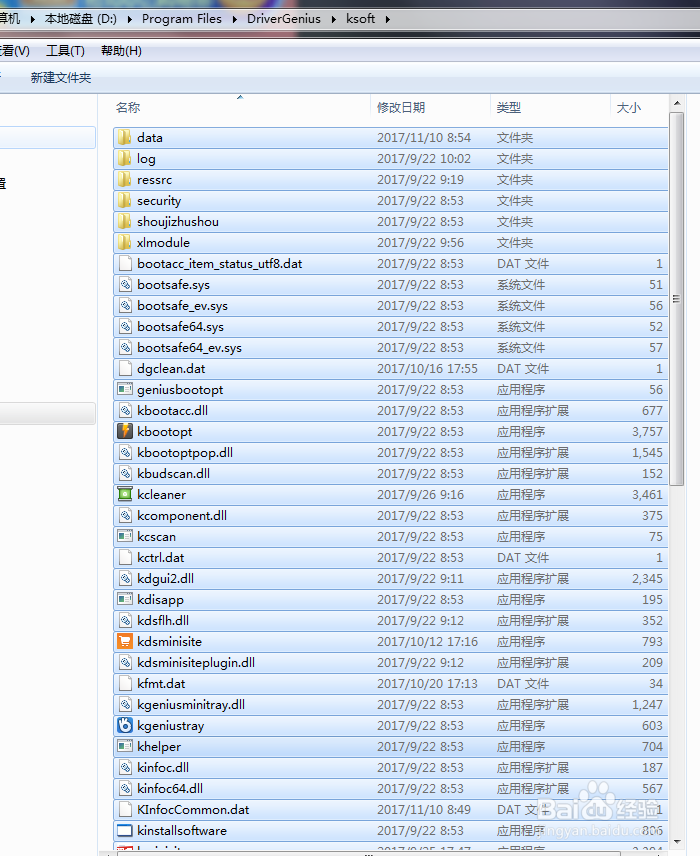Select file kinfoc.dll
Image resolution: width=700 pixels, height=856 pixels.
pos(390,767)
